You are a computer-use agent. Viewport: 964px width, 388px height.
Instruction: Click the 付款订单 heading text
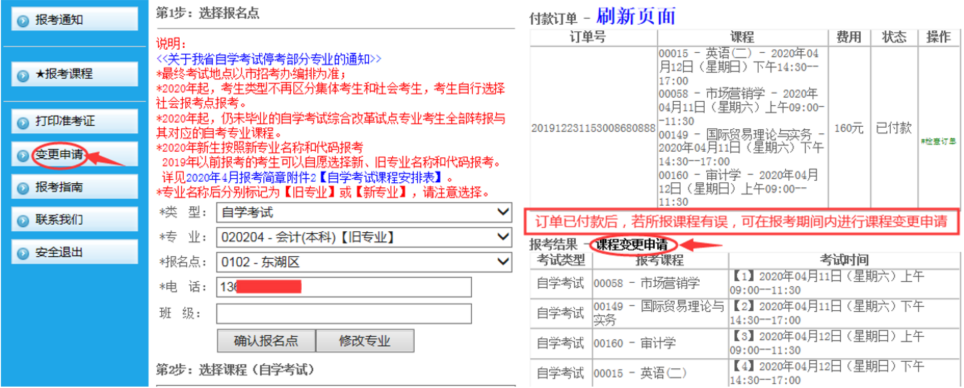click(555, 20)
